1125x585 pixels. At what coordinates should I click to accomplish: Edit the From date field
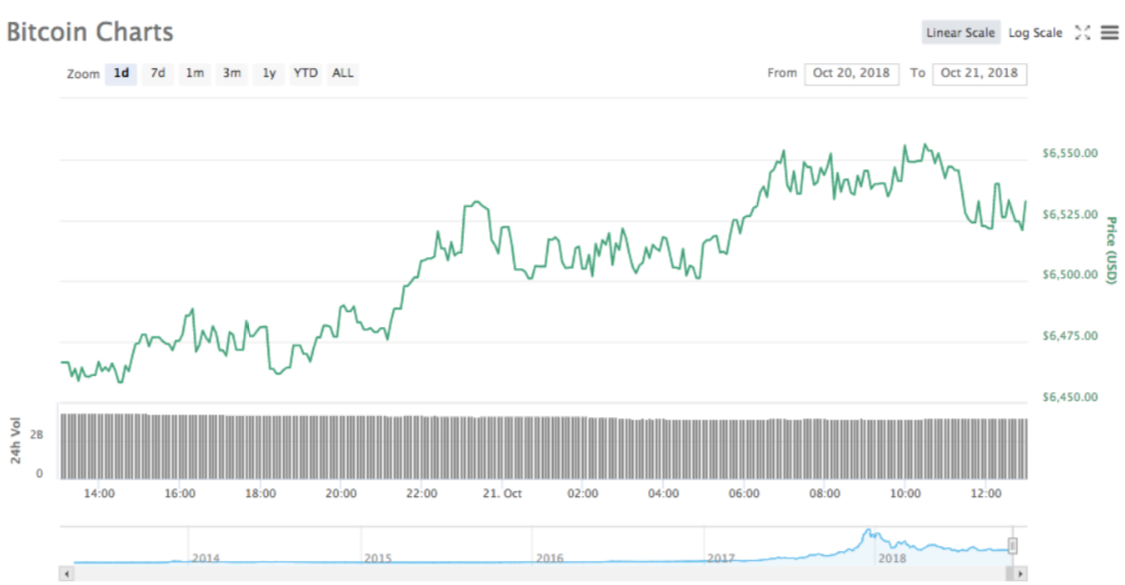click(x=852, y=73)
